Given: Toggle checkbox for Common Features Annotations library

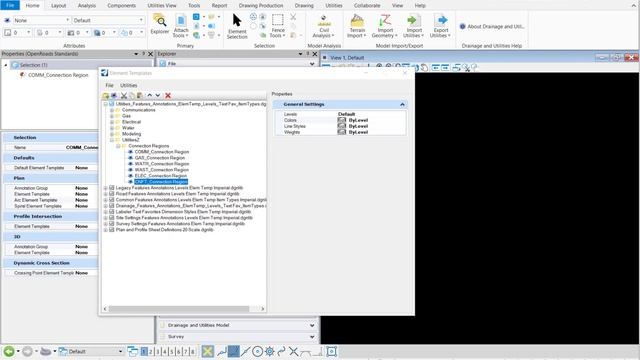Looking at the screenshot, I should pyautogui.click(x=111, y=200).
